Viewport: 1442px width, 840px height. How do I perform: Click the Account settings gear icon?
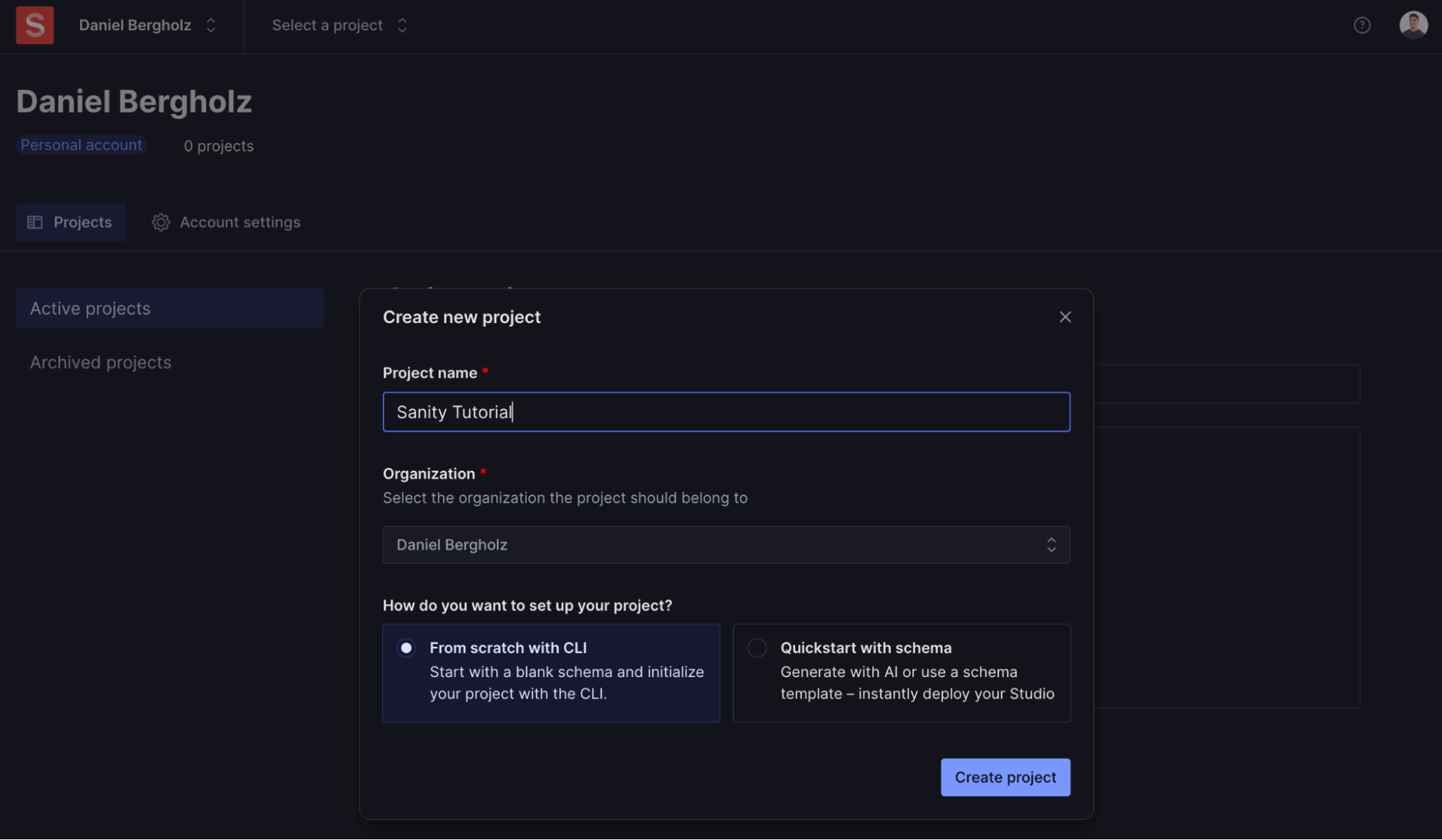click(x=161, y=222)
